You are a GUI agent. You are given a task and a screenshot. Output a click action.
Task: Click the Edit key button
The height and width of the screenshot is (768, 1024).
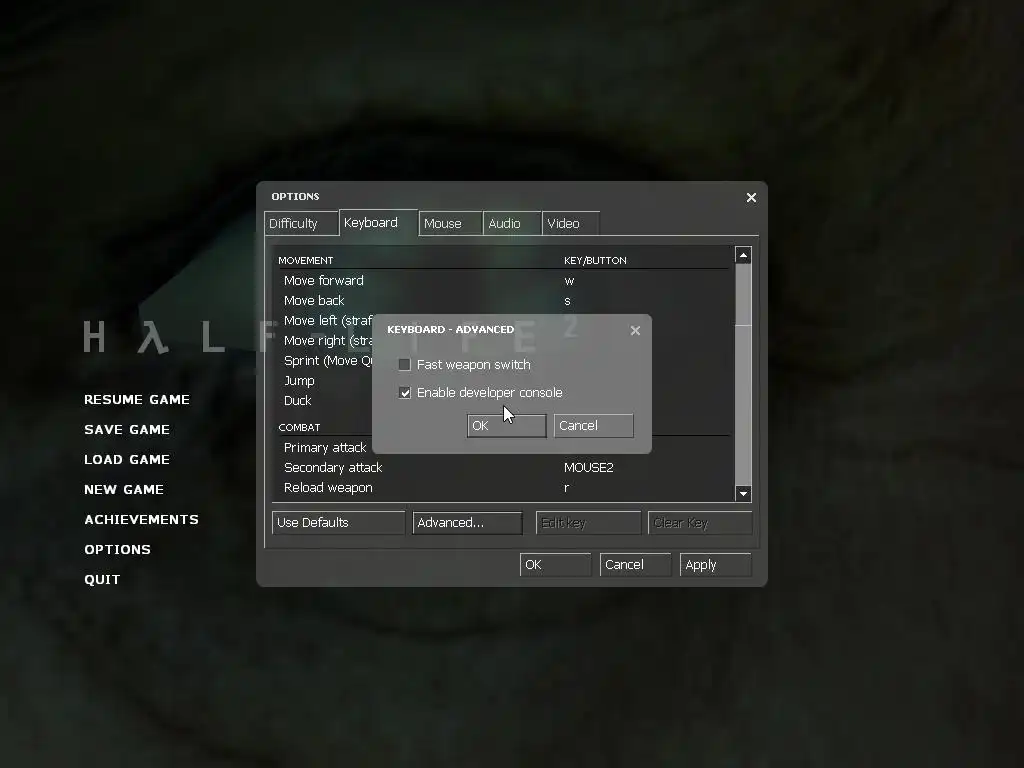point(588,522)
